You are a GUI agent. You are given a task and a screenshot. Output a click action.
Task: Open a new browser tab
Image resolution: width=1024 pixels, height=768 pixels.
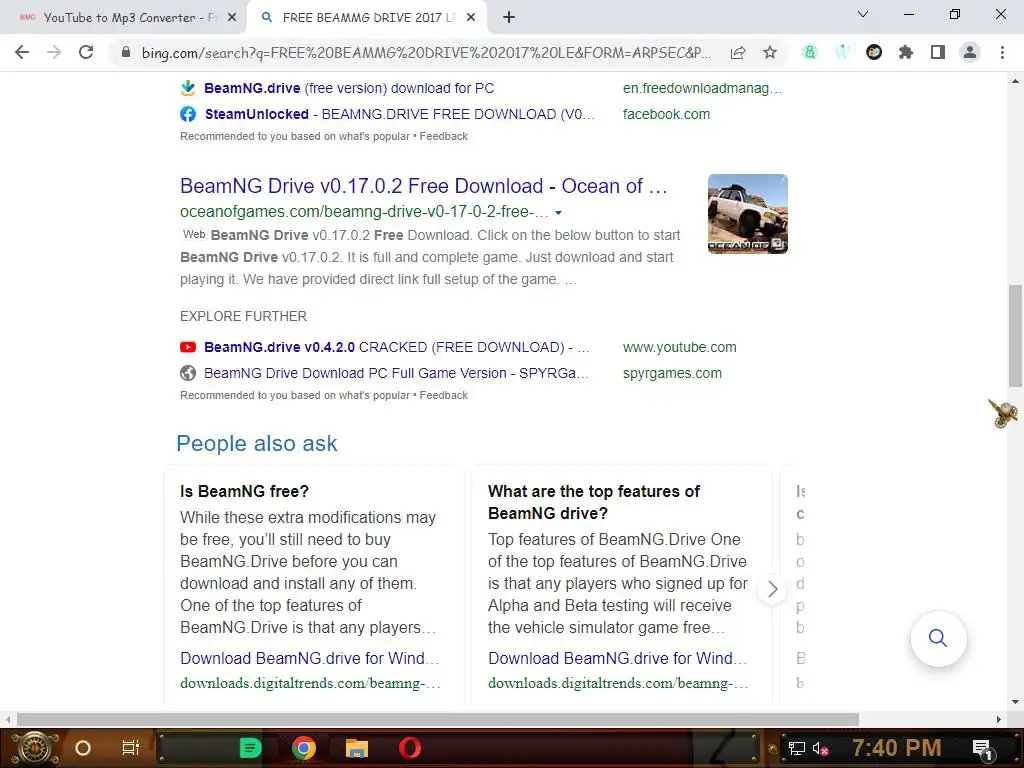coord(509,18)
